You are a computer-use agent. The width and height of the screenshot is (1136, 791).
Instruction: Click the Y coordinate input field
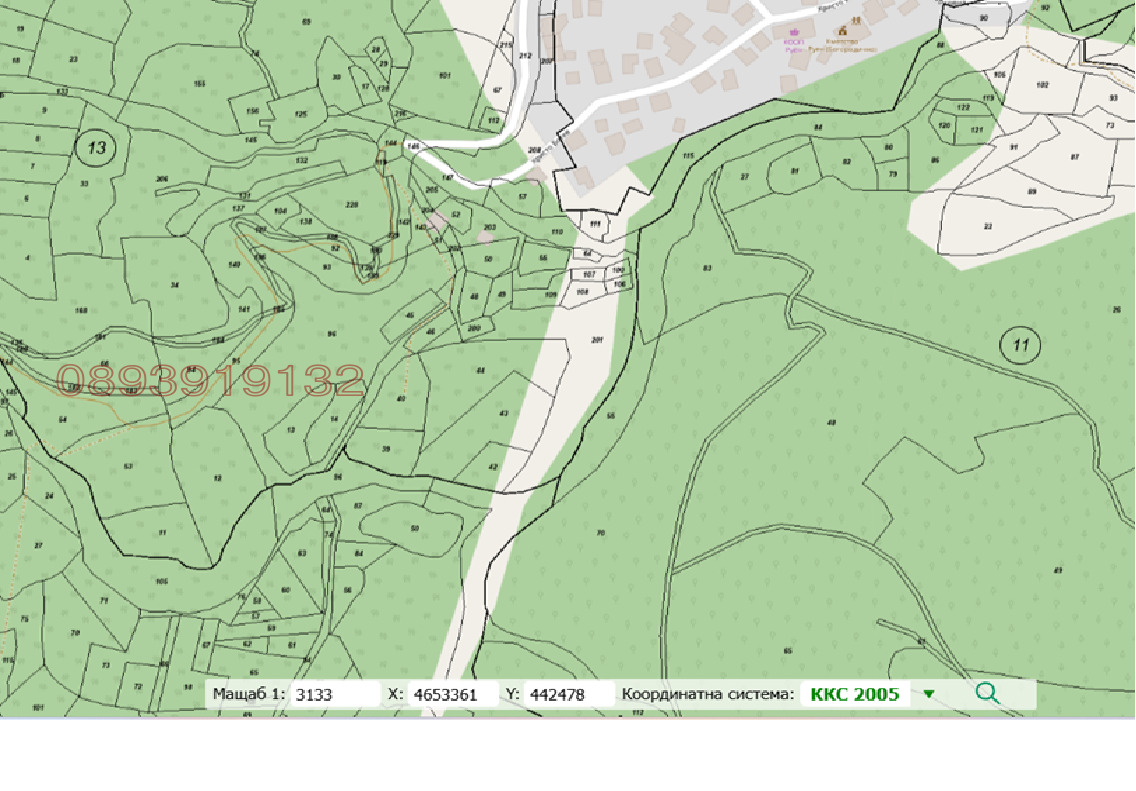pos(567,694)
